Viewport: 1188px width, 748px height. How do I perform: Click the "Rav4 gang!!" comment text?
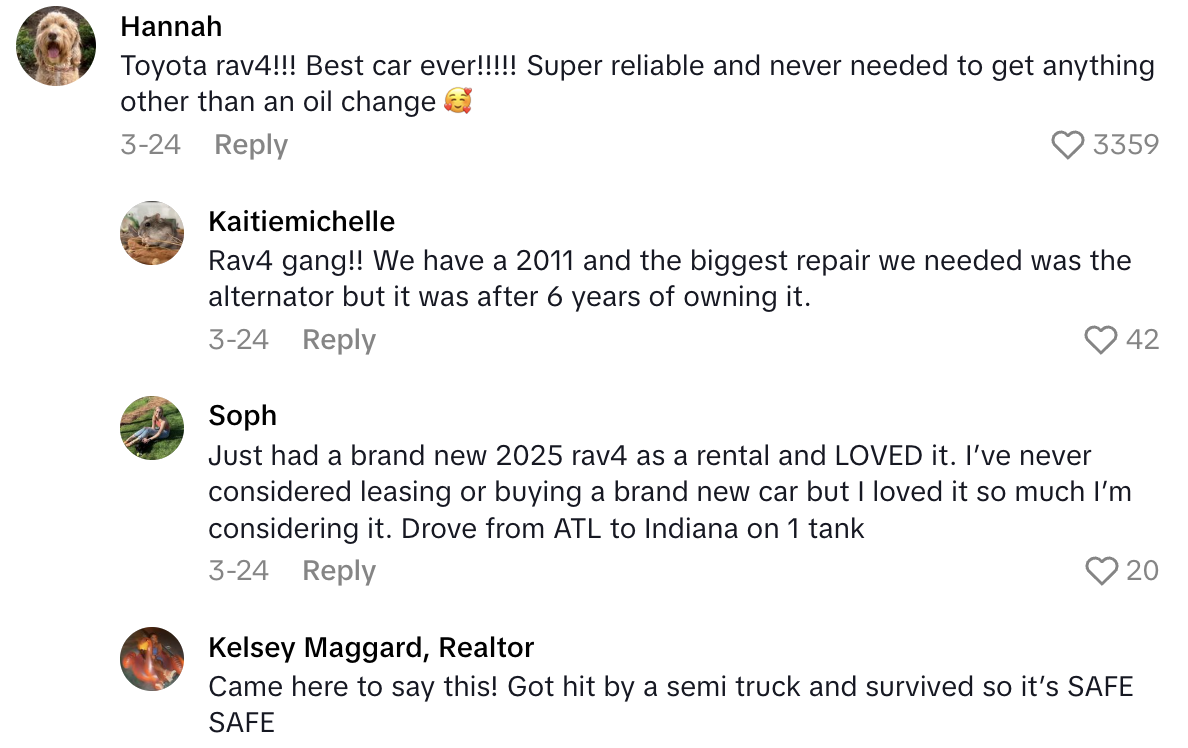point(669,279)
